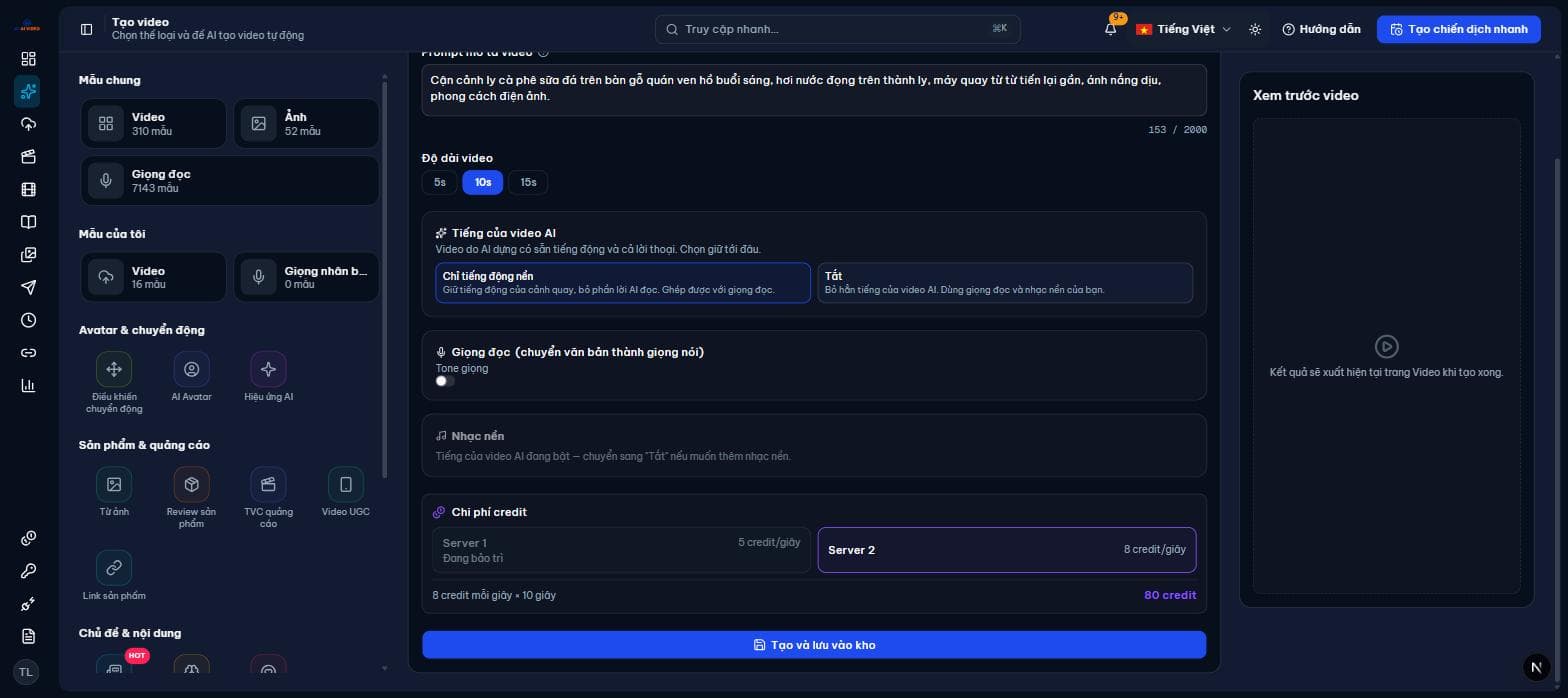Focus the Truy cập nhanh search field
The image size is (1568, 698).
tap(838, 29)
